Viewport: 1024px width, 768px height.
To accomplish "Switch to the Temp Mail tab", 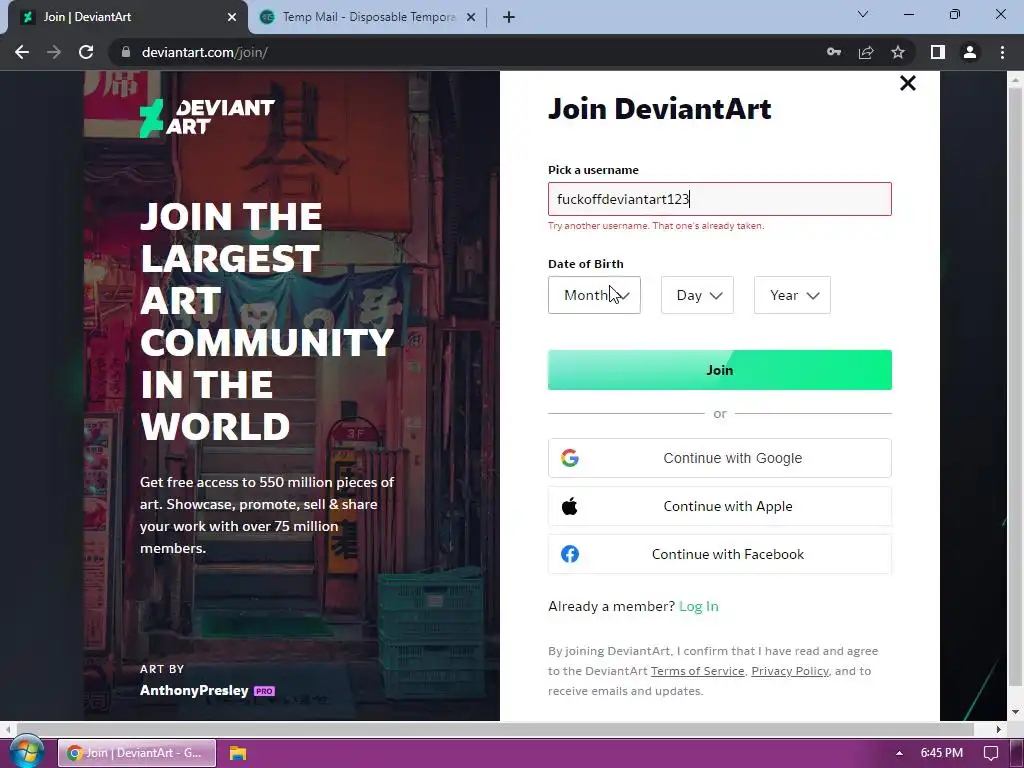I will click(368, 17).
